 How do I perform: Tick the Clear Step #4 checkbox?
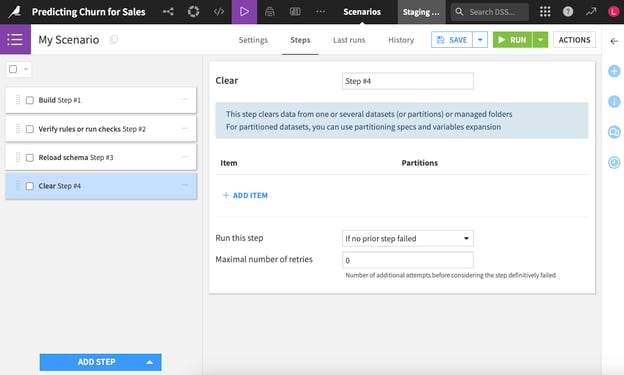coord(30,186)
